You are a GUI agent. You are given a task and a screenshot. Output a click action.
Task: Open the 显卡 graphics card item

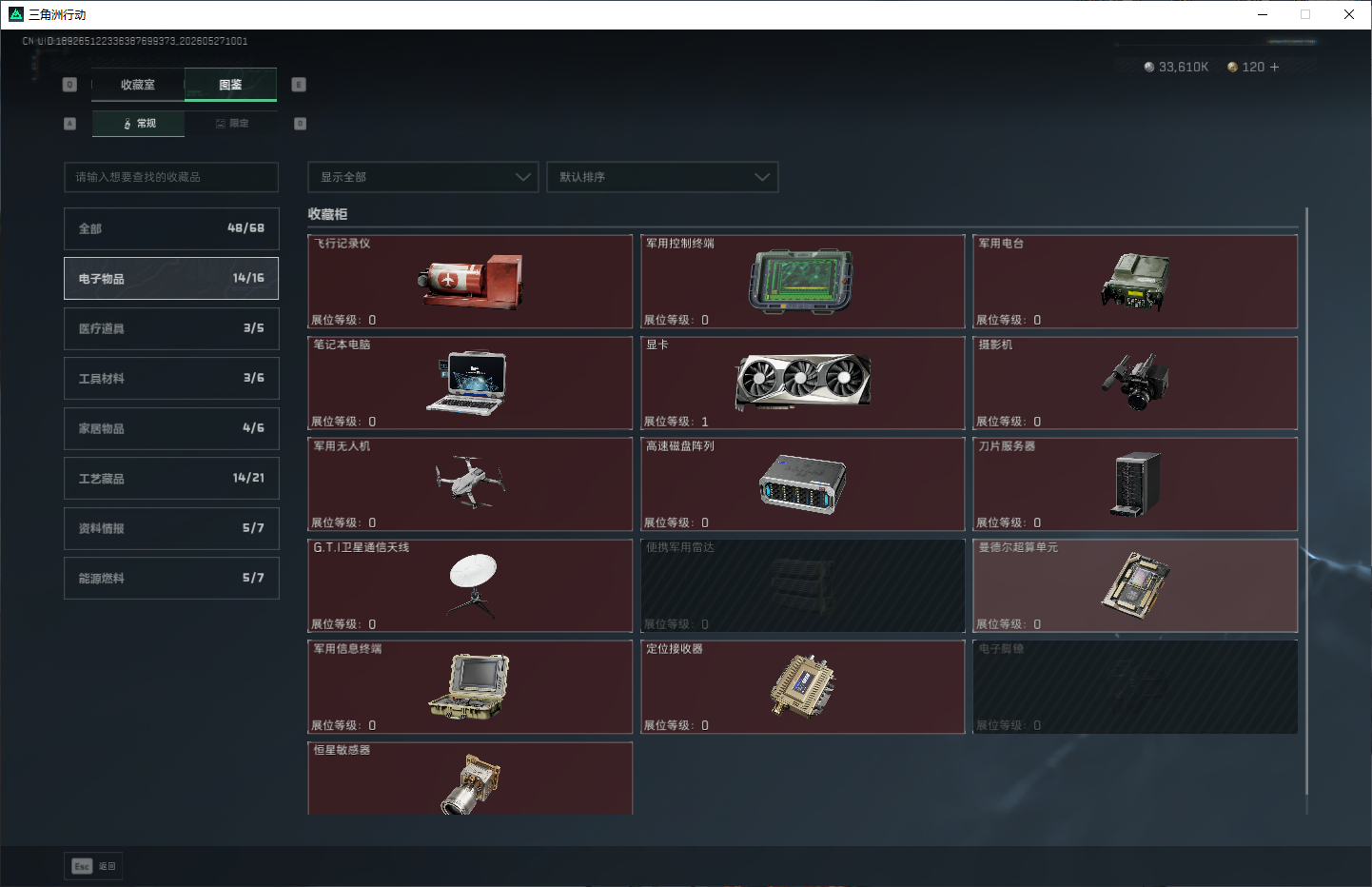click(803, 383)
